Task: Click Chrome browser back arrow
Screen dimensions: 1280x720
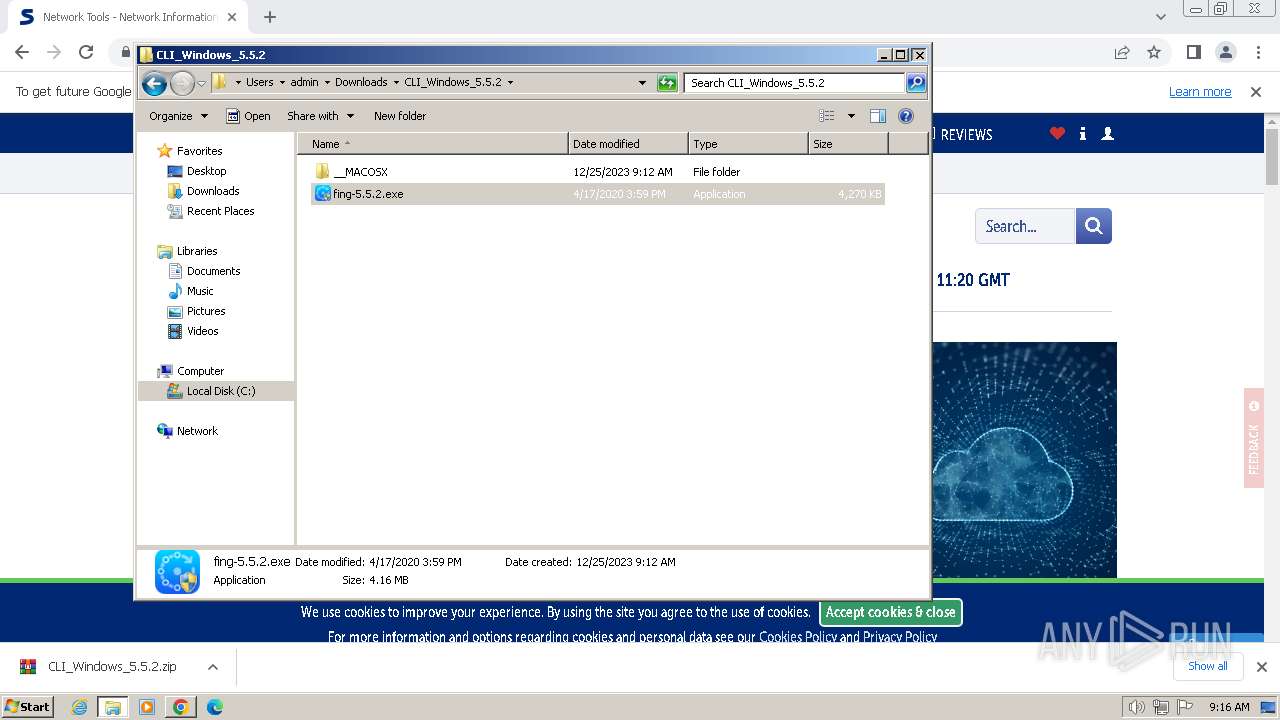Action: 22,52
